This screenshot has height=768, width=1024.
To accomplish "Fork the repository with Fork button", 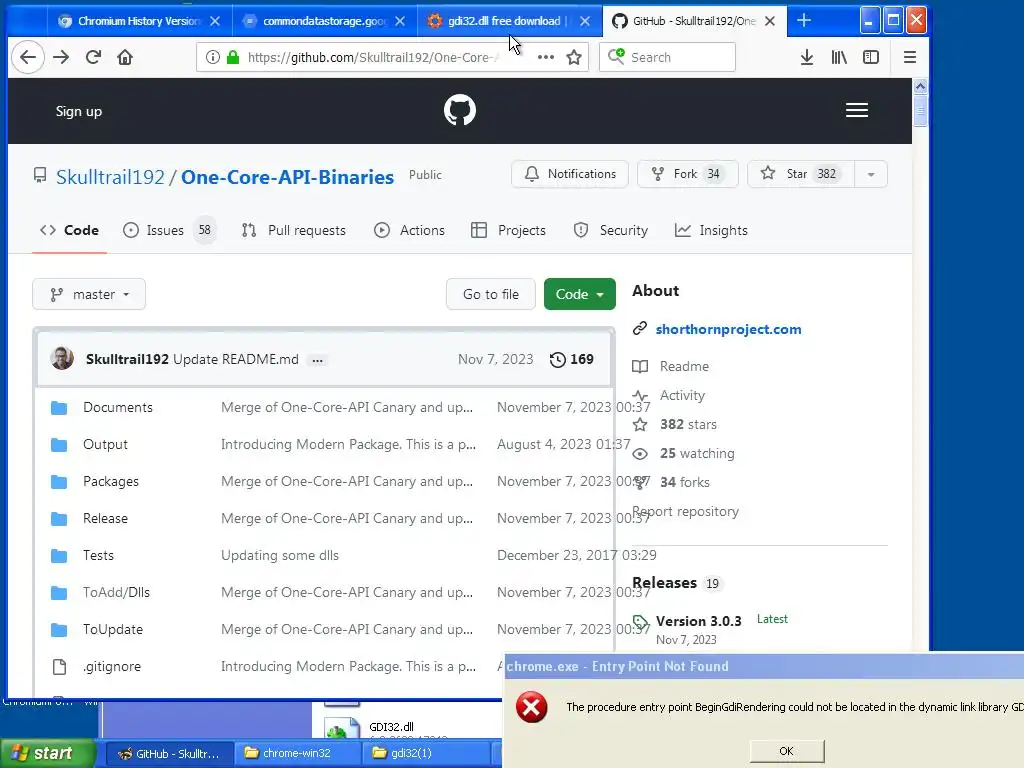I will point(687,174).
